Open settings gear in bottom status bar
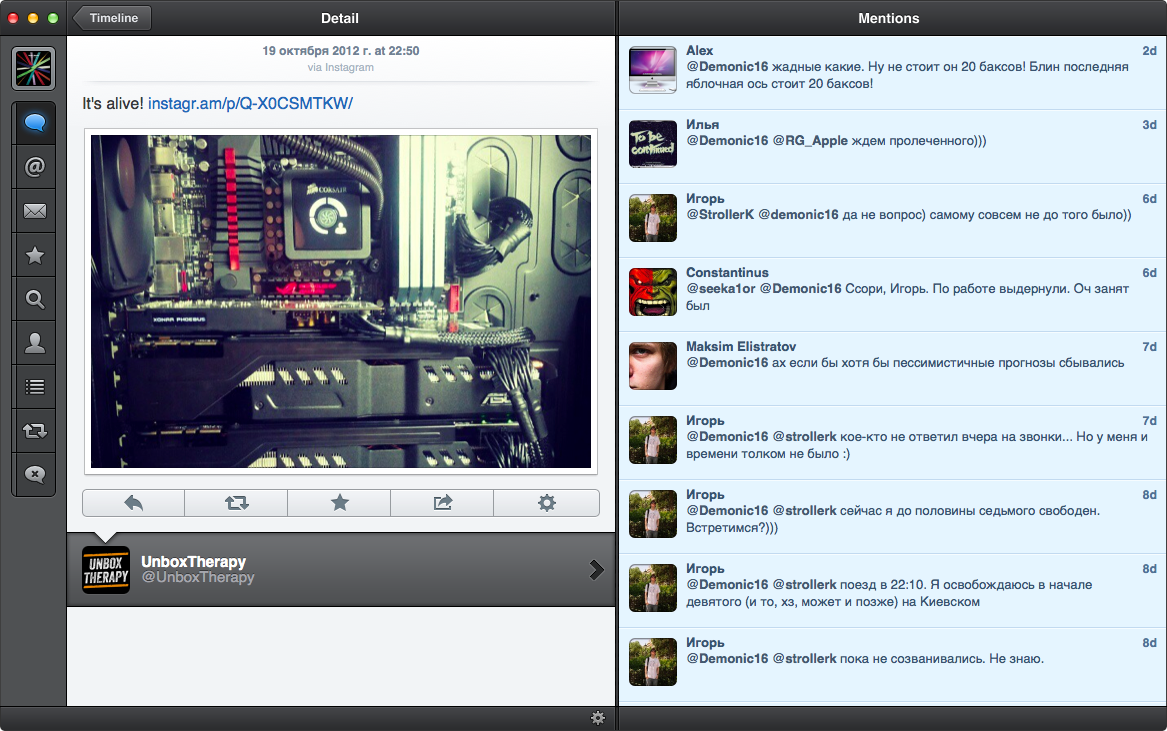1167x731 pixels. coord(598,718)
